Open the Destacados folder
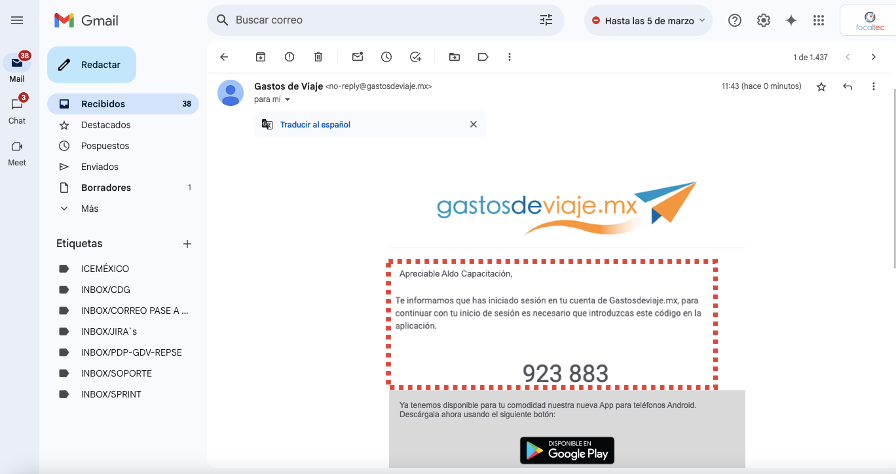 tap(106, 124)
